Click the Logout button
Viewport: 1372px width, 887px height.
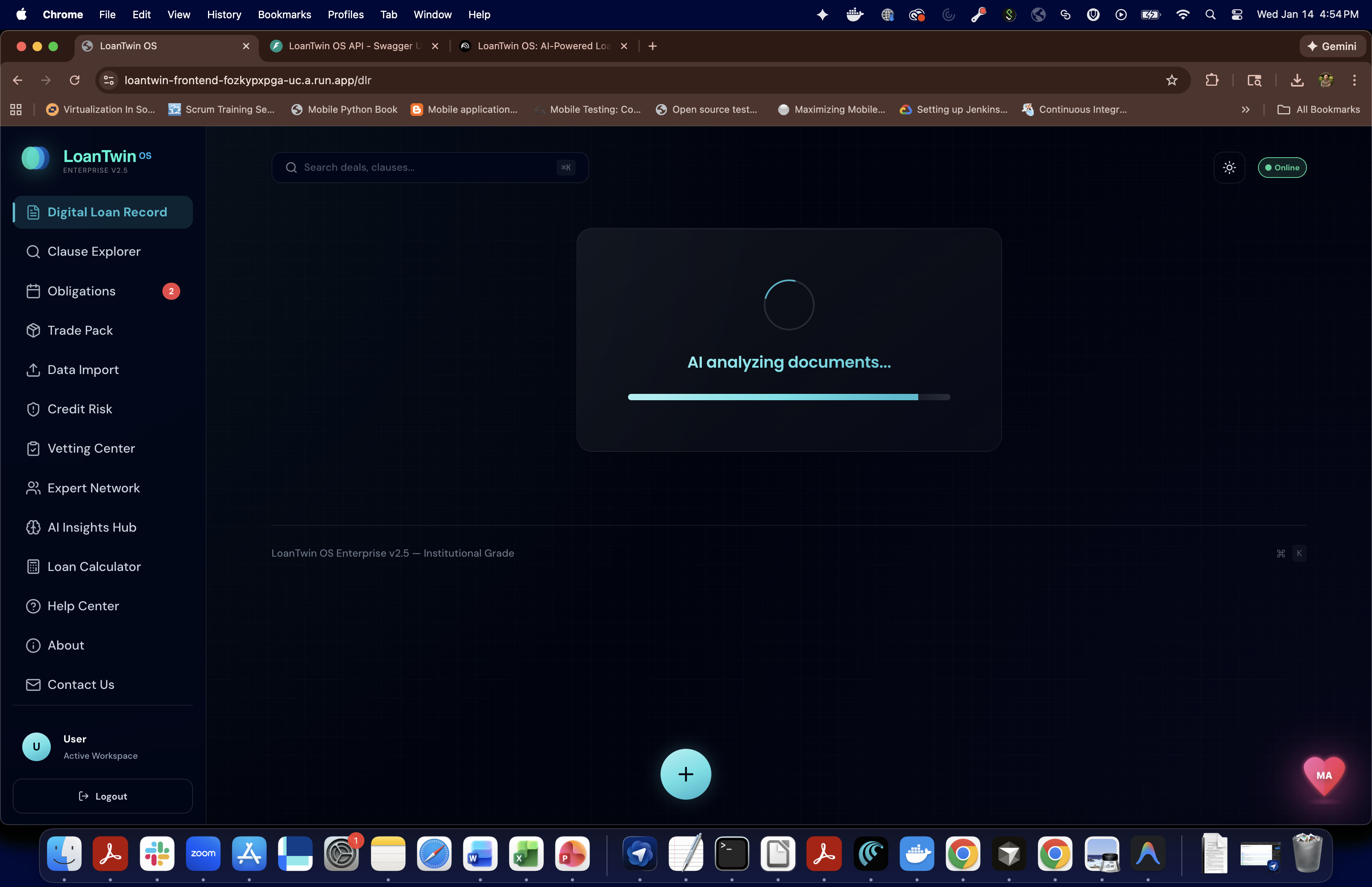102,796
